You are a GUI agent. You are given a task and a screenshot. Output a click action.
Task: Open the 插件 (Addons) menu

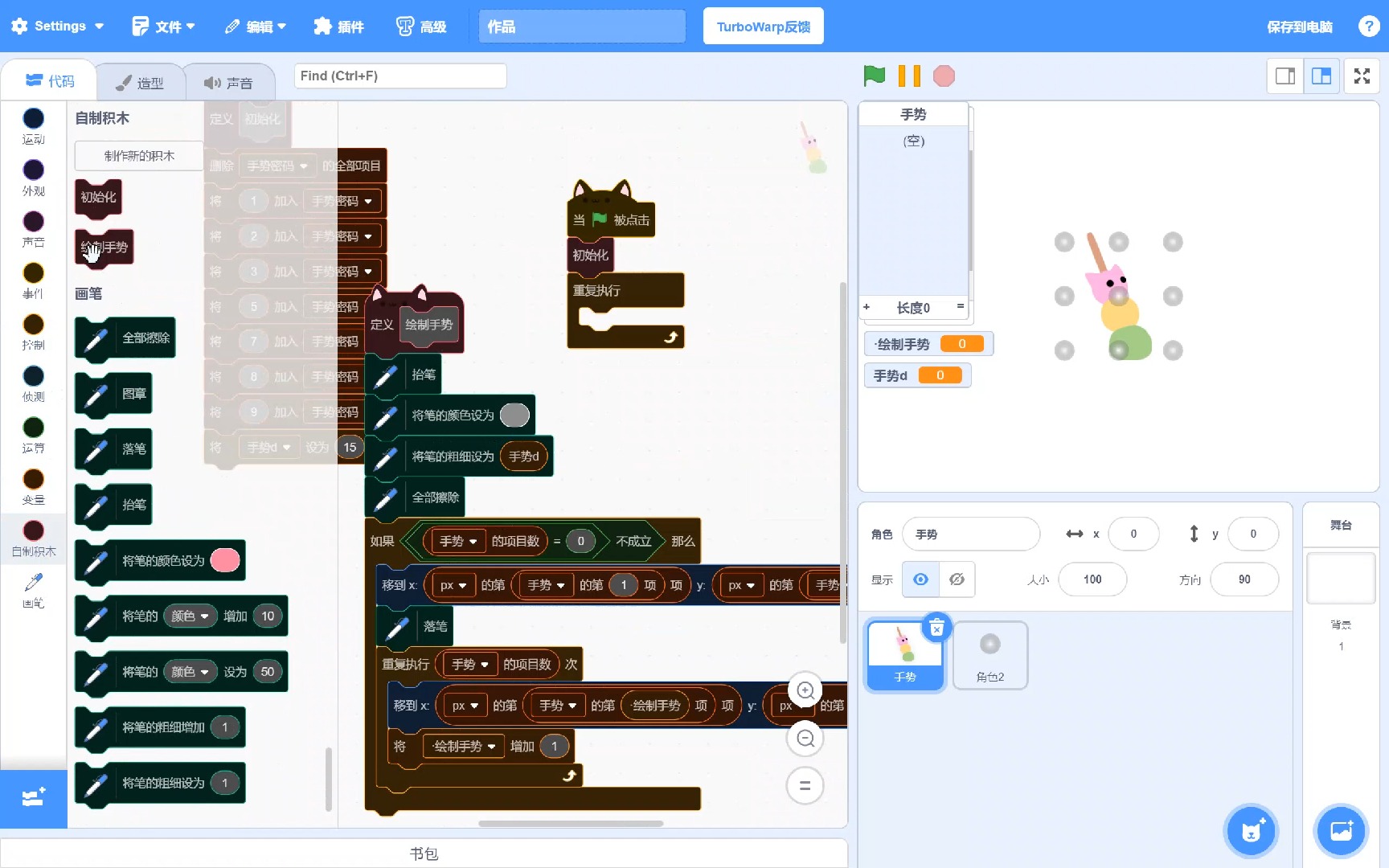tap(338, 27)
